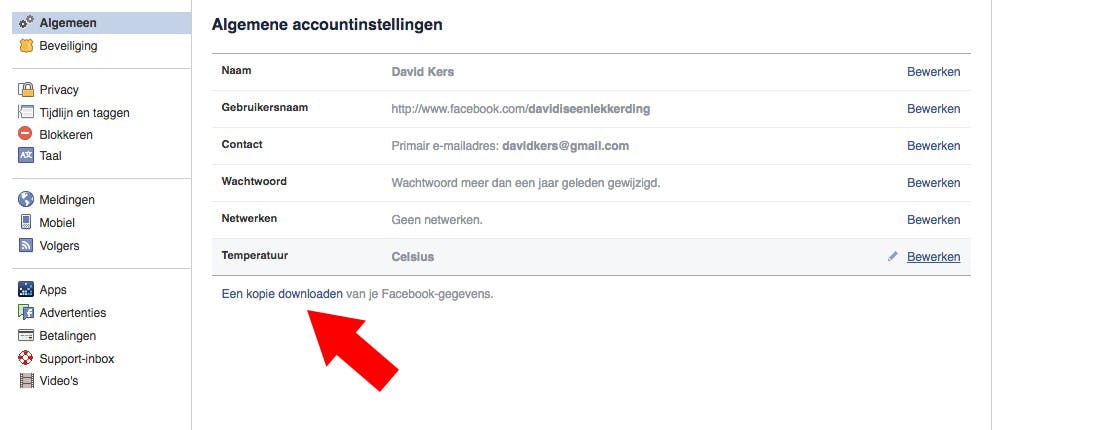The image size is (1105, 430).
Task: Click the Beveiliging shield badge icon
Action: [x=27, y=46]
